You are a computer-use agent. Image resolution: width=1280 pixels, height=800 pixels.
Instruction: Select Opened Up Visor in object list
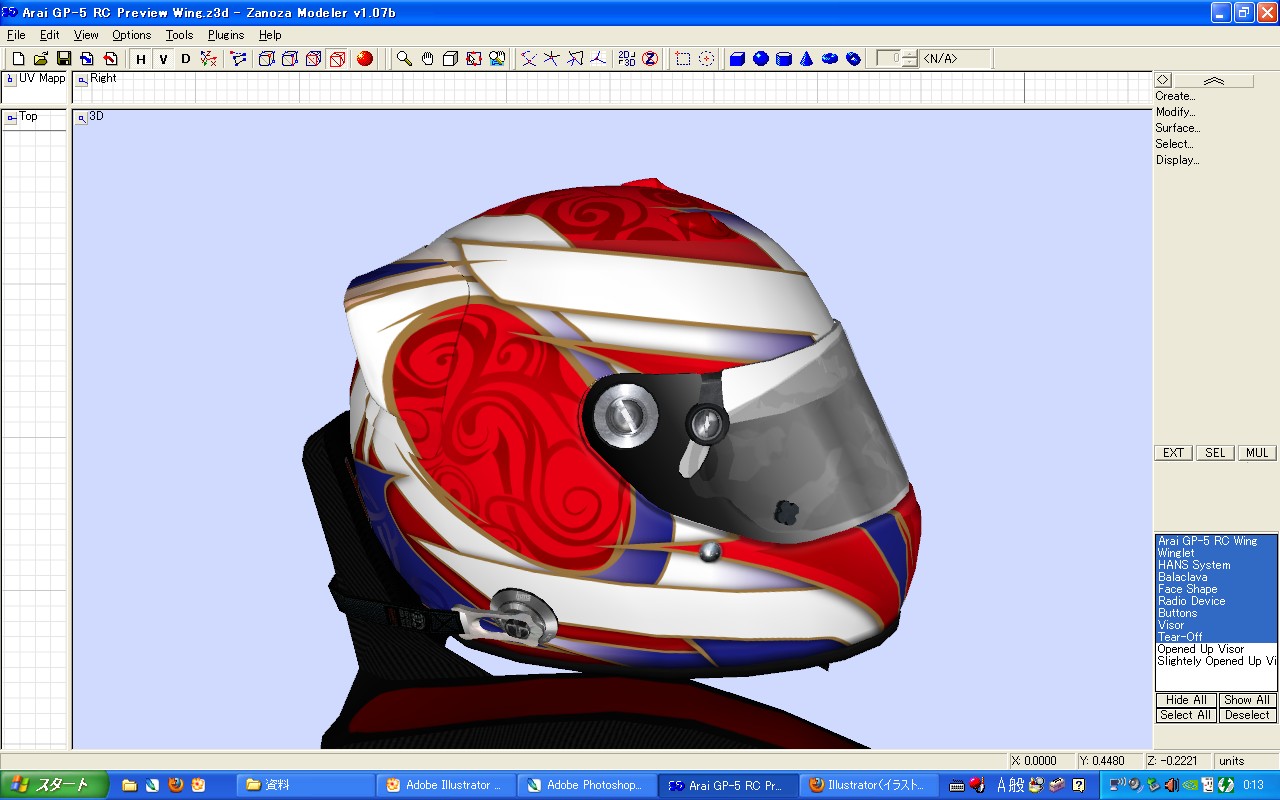[1200, 649]
